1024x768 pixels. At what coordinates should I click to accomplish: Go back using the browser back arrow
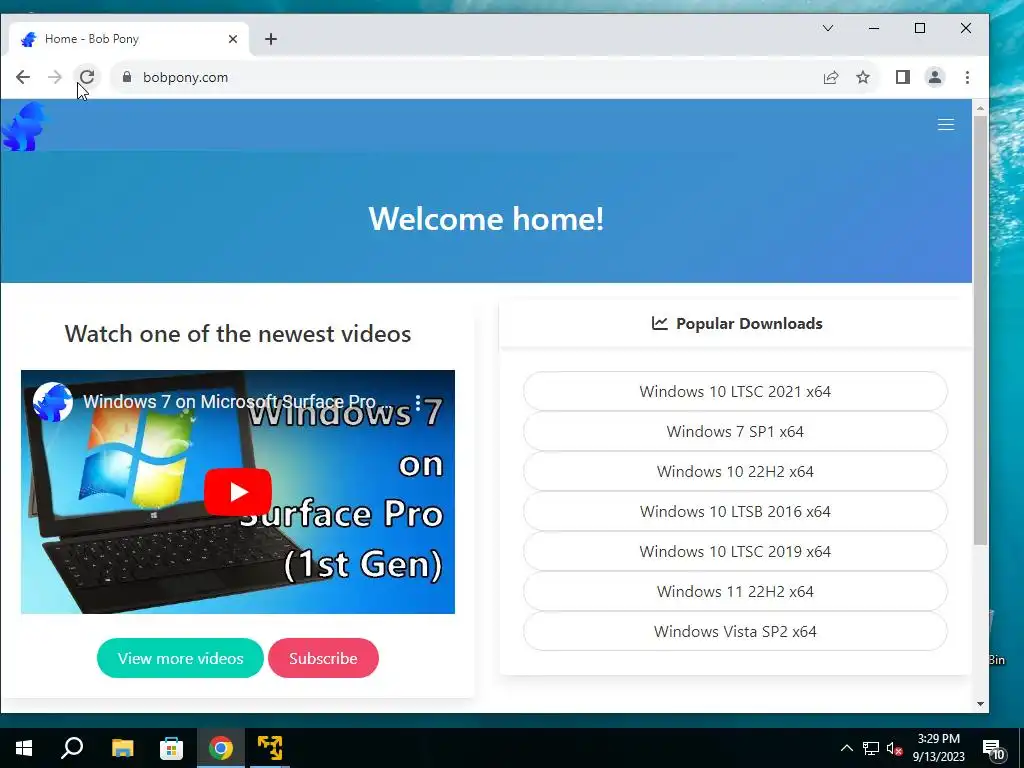coord(23,77)
